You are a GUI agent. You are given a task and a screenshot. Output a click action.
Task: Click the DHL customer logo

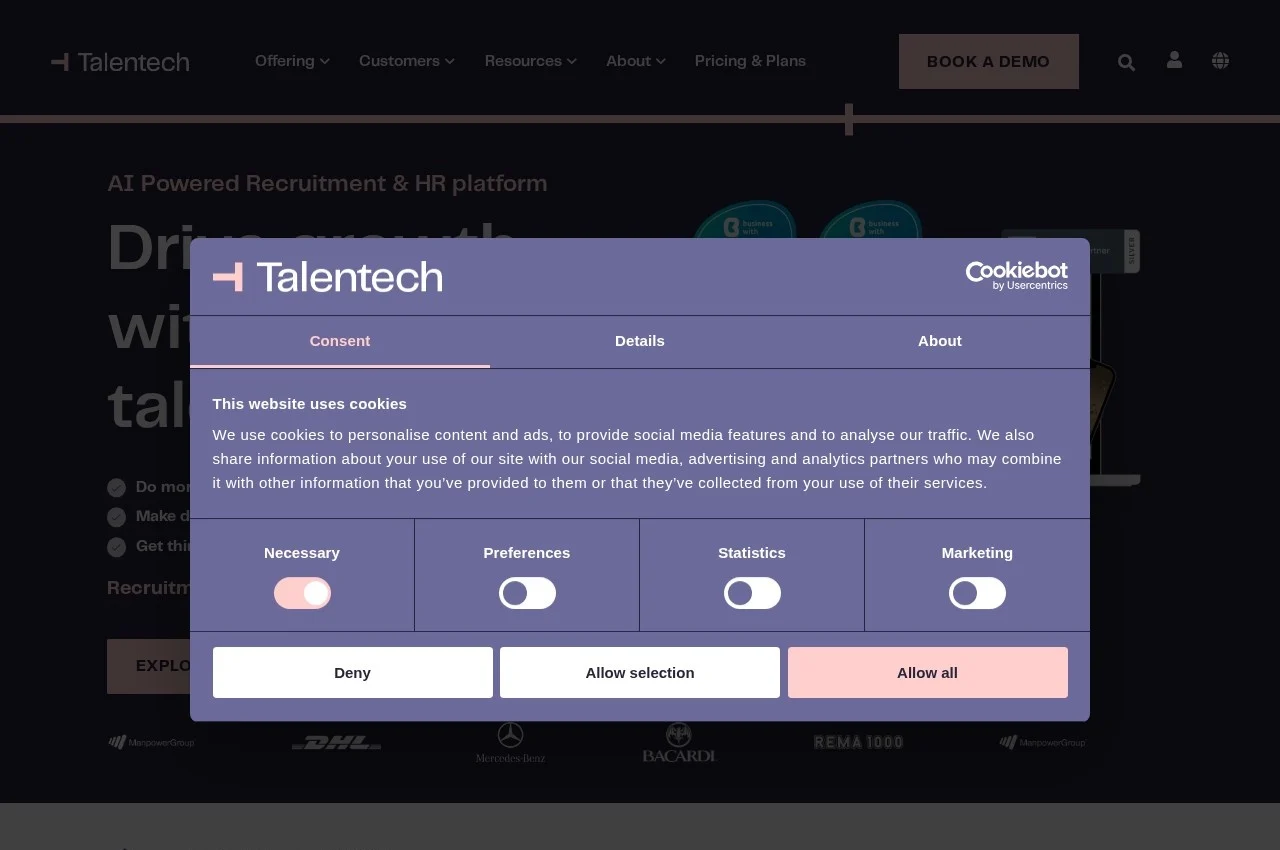pos(337,742)
